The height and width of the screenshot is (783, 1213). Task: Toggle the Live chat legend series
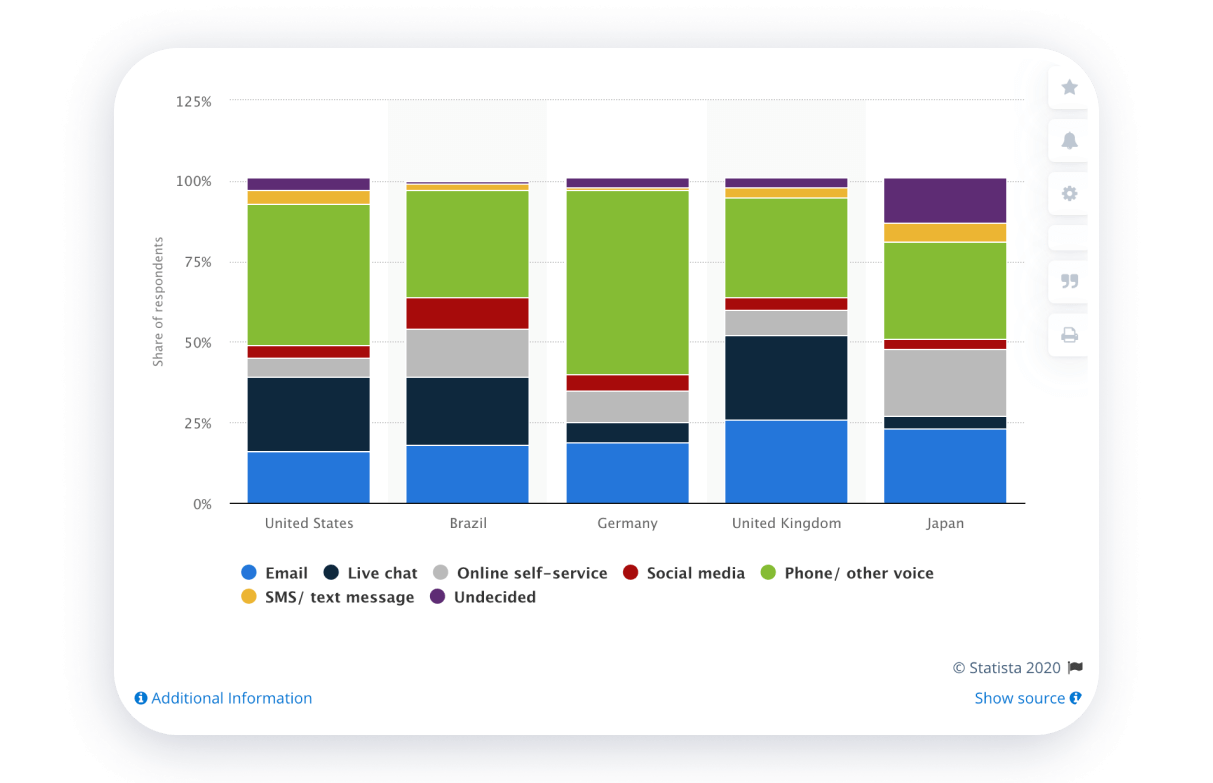pos(370,573)
